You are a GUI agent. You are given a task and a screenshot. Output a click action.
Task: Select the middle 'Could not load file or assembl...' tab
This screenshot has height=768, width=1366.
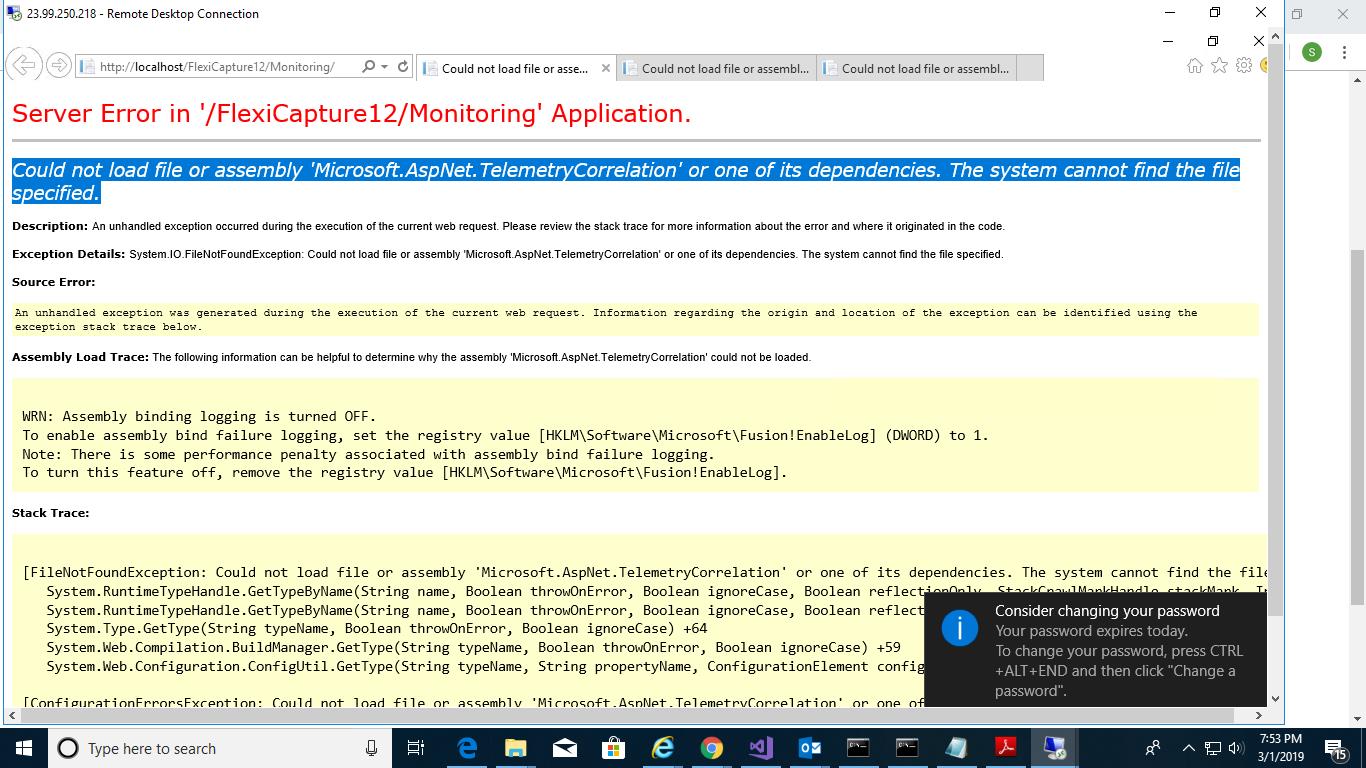click(716, 68)
